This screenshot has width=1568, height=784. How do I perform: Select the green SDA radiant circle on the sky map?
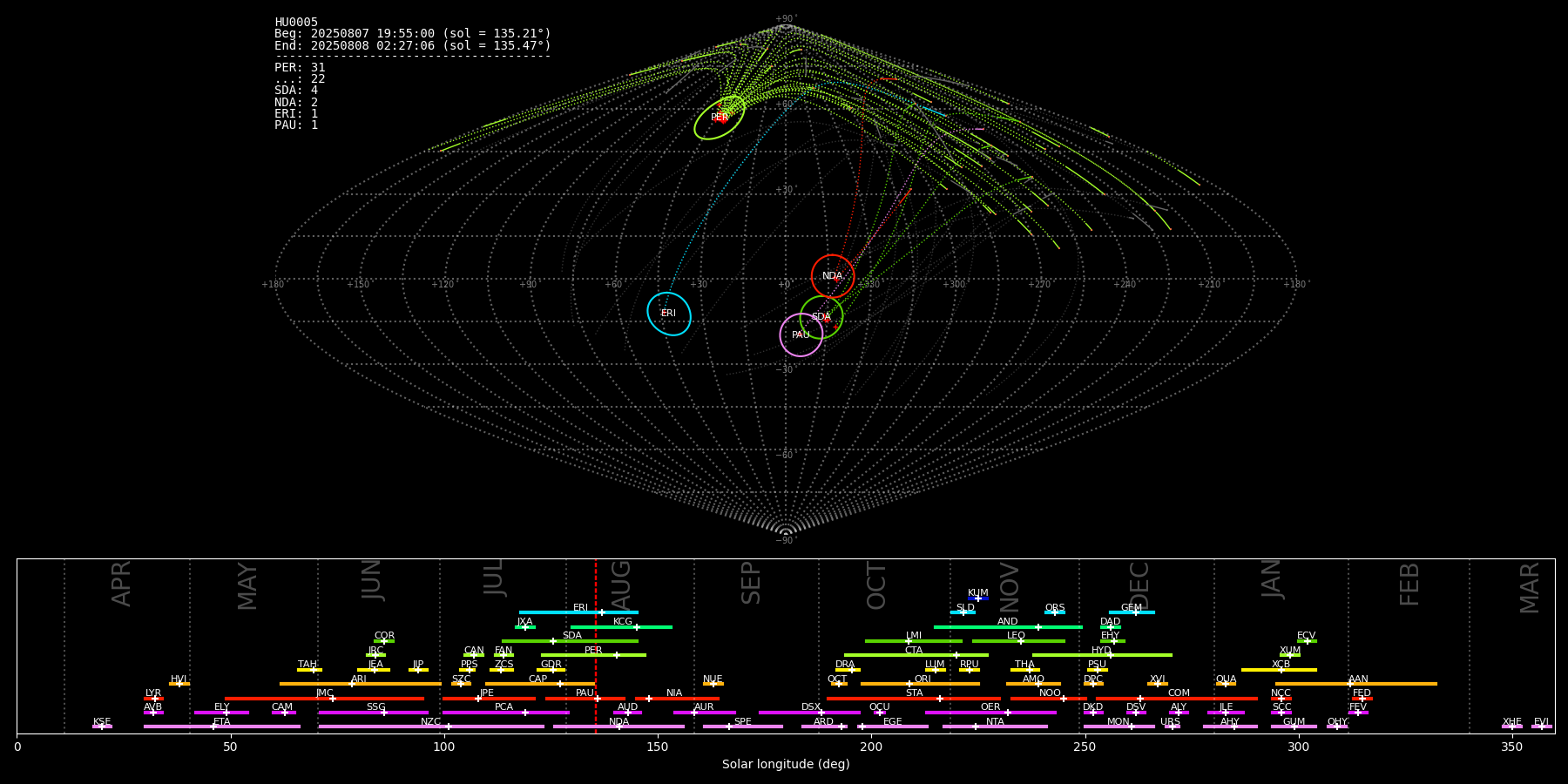click(x=821, y=317)
